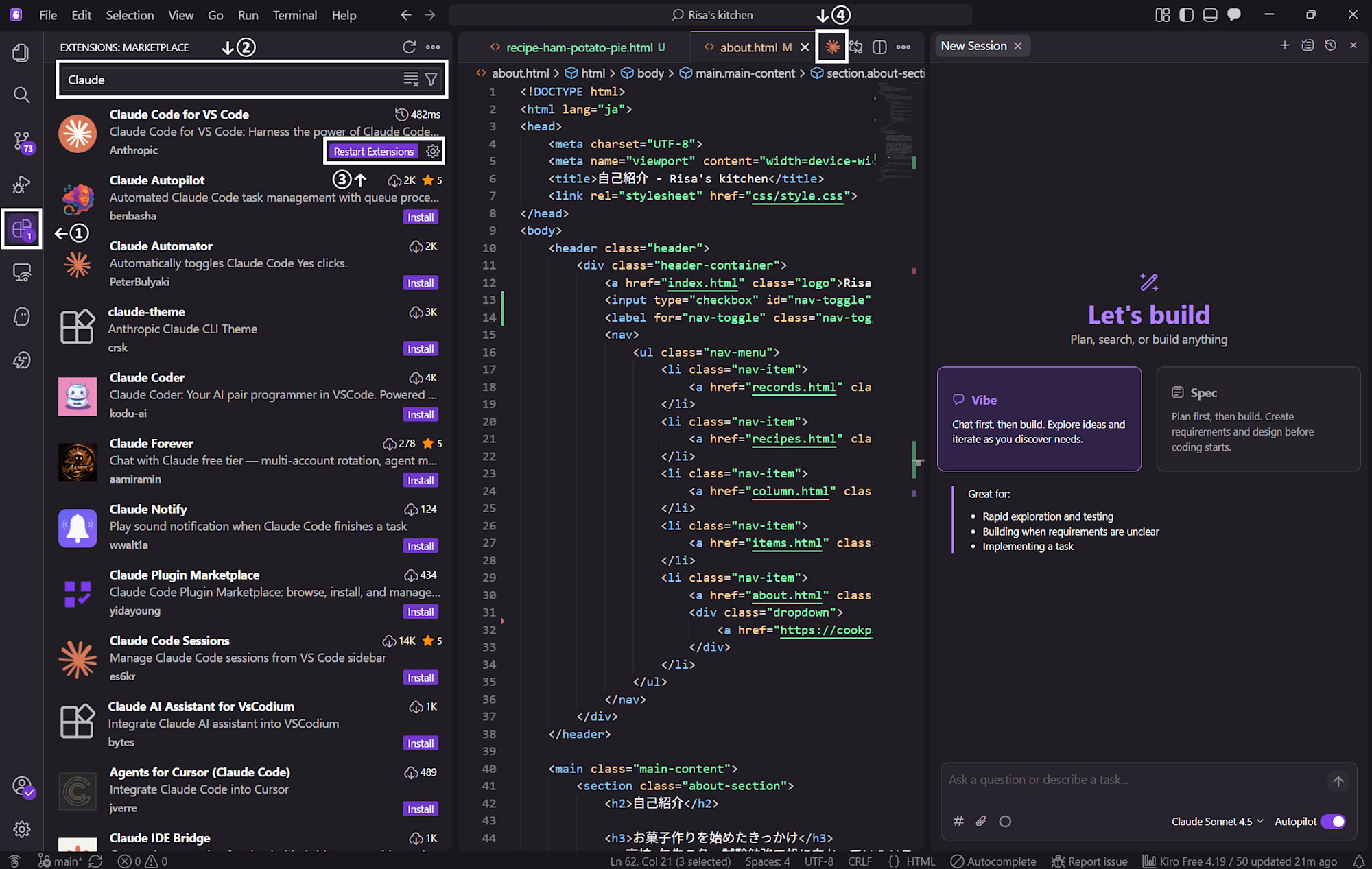The height and width of the screenshot is (869, 1372).
Task: Attach a file with paperclip icon
Action: [x=981, y=821]
